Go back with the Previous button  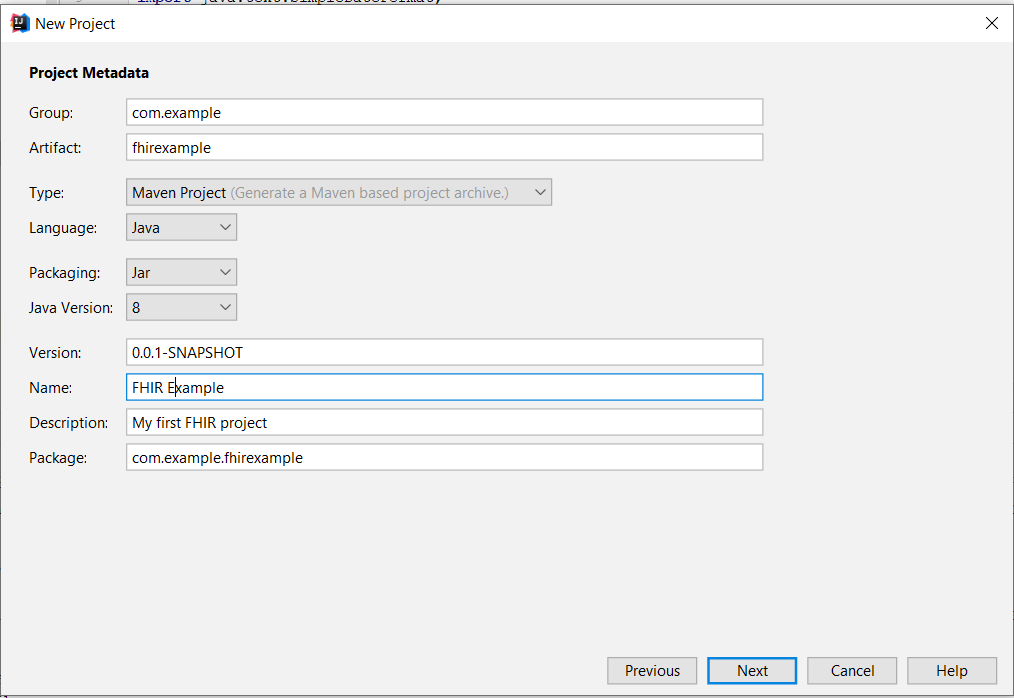[x=652, y=671]
